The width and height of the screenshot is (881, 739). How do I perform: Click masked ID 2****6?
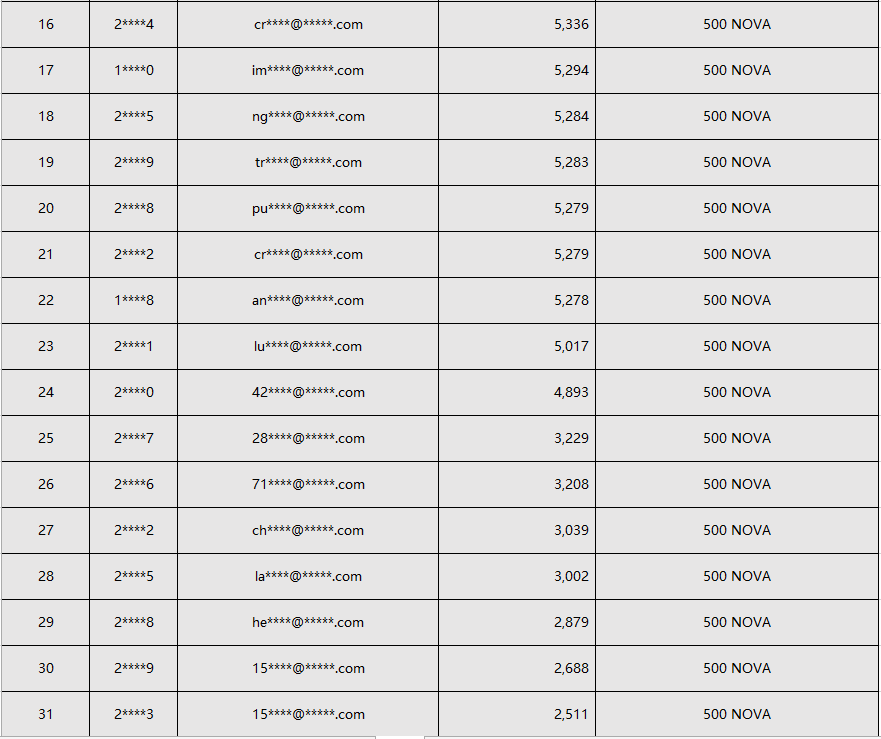tap(134, 484)
